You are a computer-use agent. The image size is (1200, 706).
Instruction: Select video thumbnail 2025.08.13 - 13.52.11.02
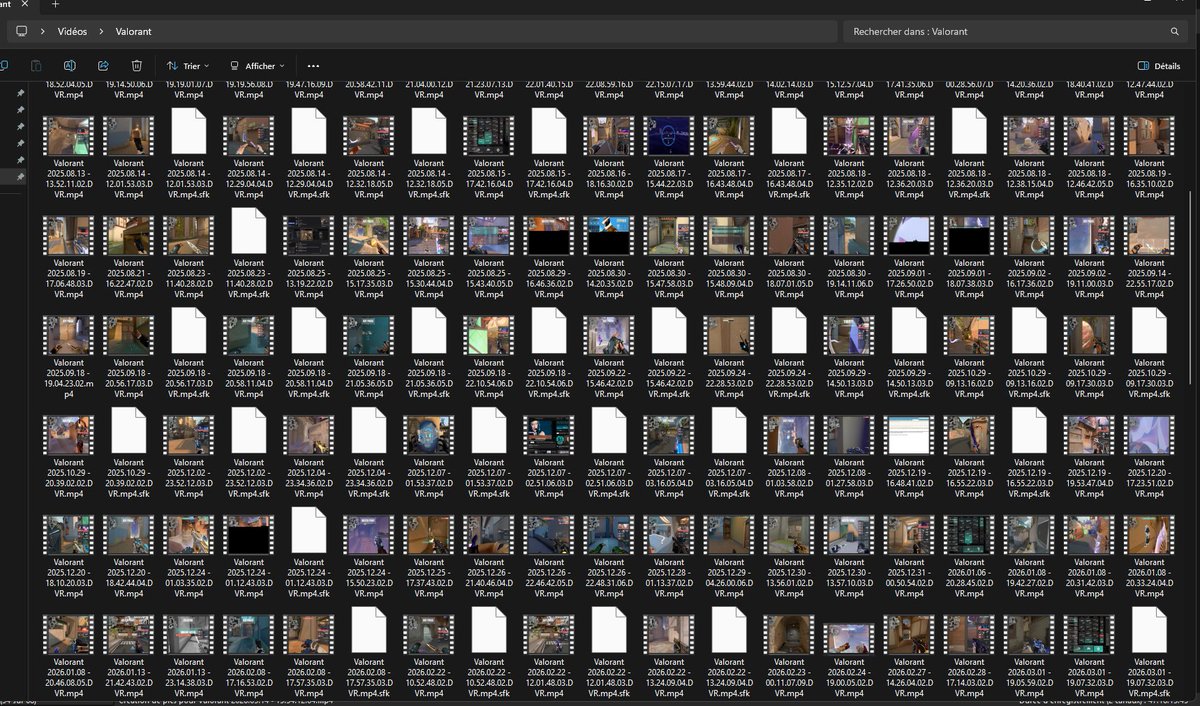click(69, 135)
